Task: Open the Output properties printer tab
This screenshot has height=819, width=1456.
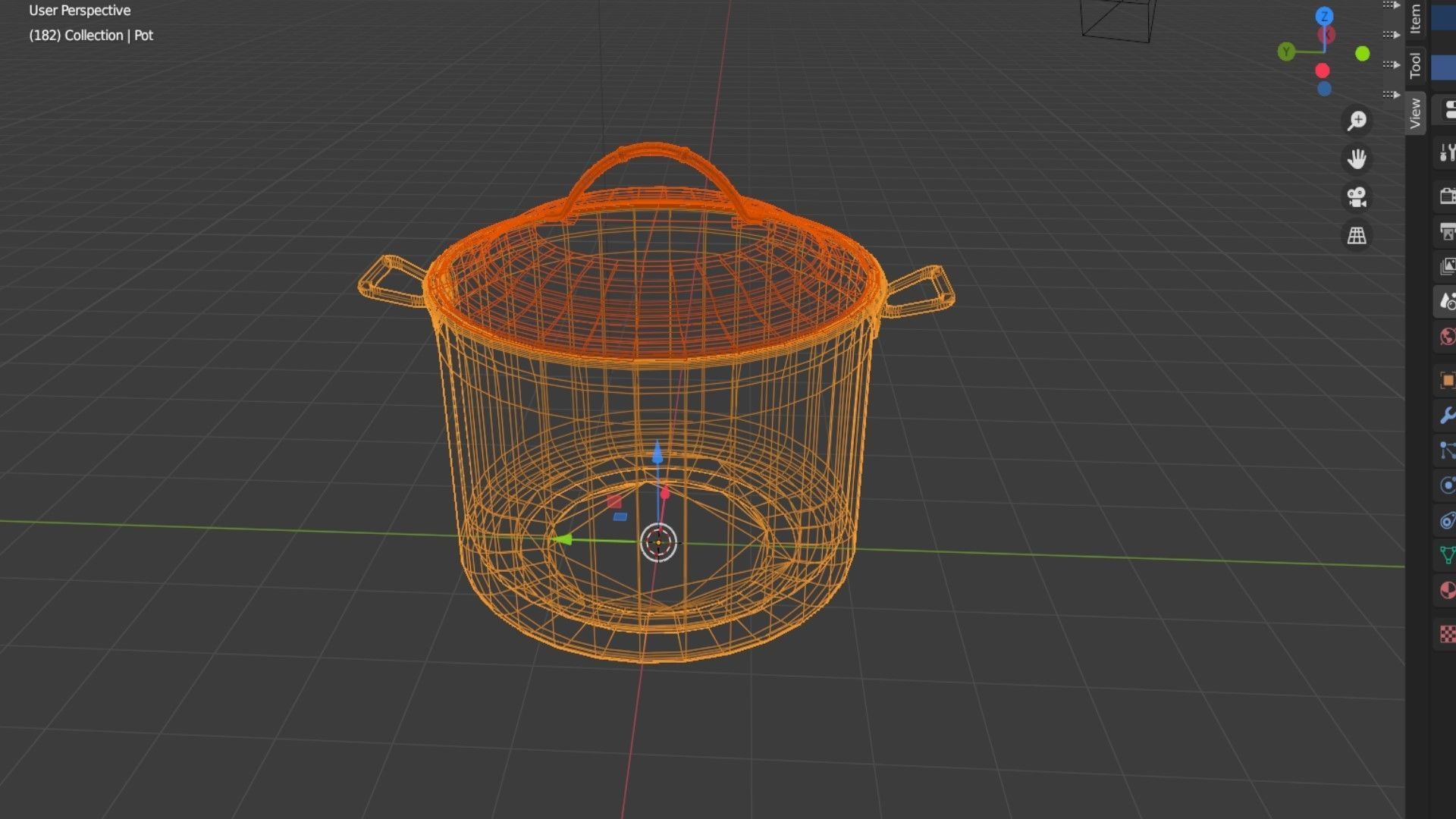Action: pos(1446,231)
